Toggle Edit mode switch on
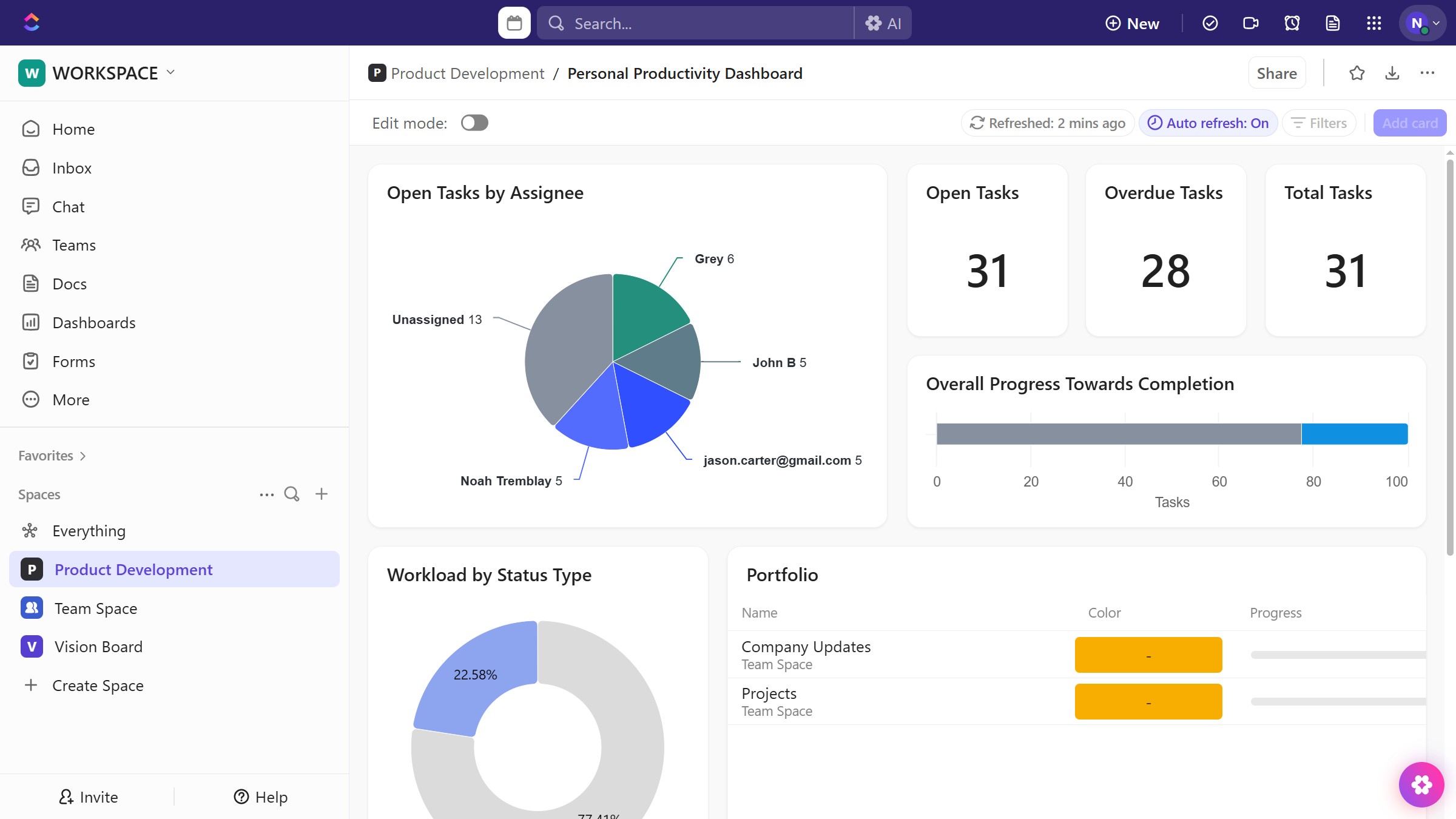This screenshot has height=819, width=1456. [x=474, y=123]
